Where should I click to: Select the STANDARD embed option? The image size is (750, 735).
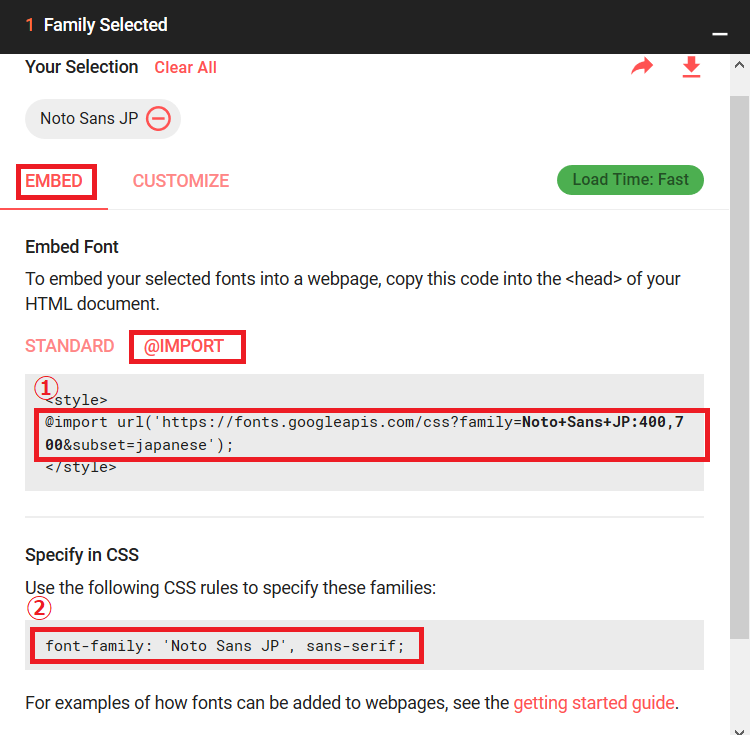pyautogui.click(x=70, y=346)
